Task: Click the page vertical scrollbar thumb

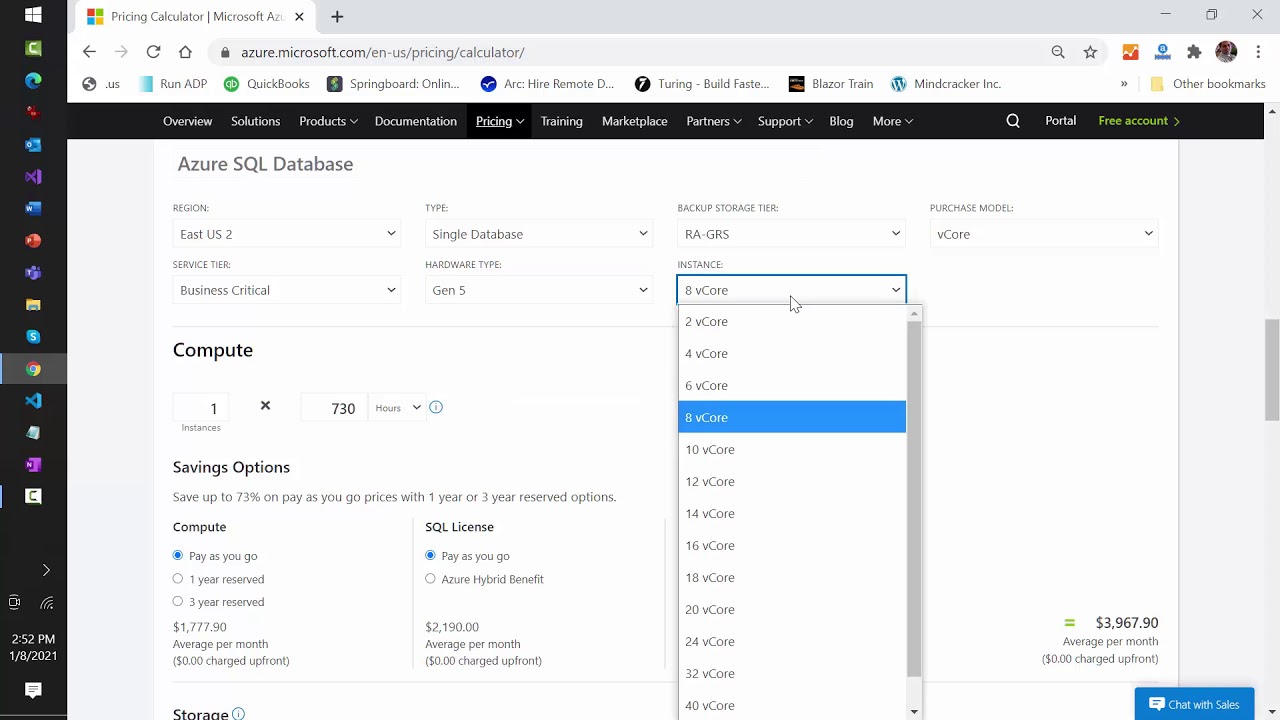Action: click(1272, 370)
